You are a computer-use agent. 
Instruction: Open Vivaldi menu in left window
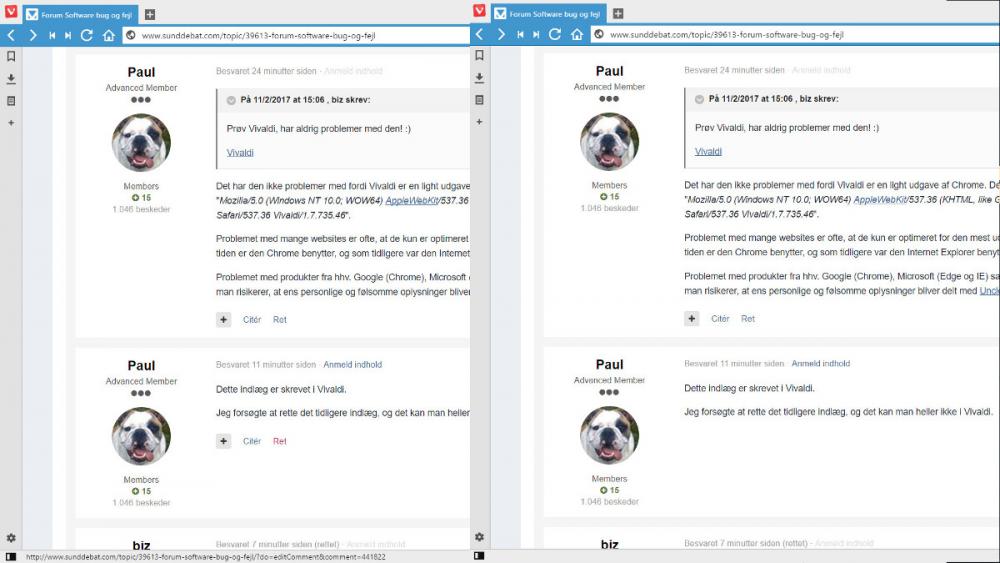pyautogui.click(x=10, y=12)
